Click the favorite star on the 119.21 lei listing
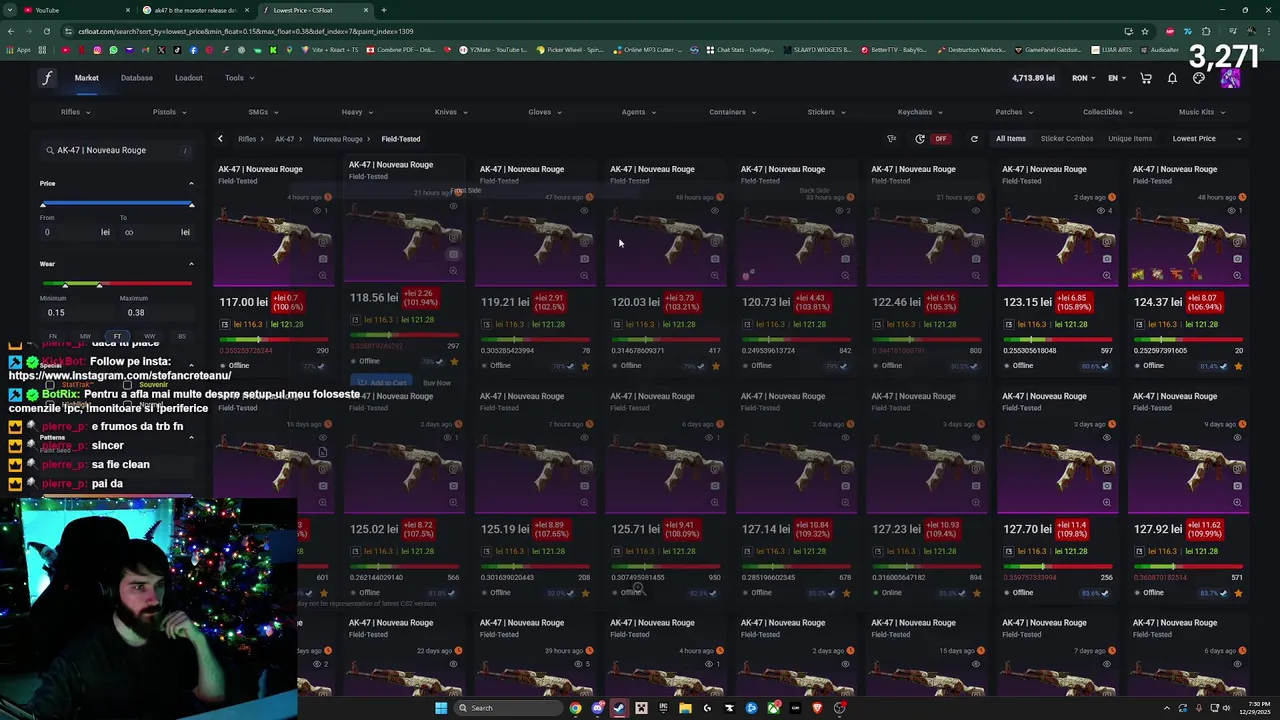 [585, 366]
